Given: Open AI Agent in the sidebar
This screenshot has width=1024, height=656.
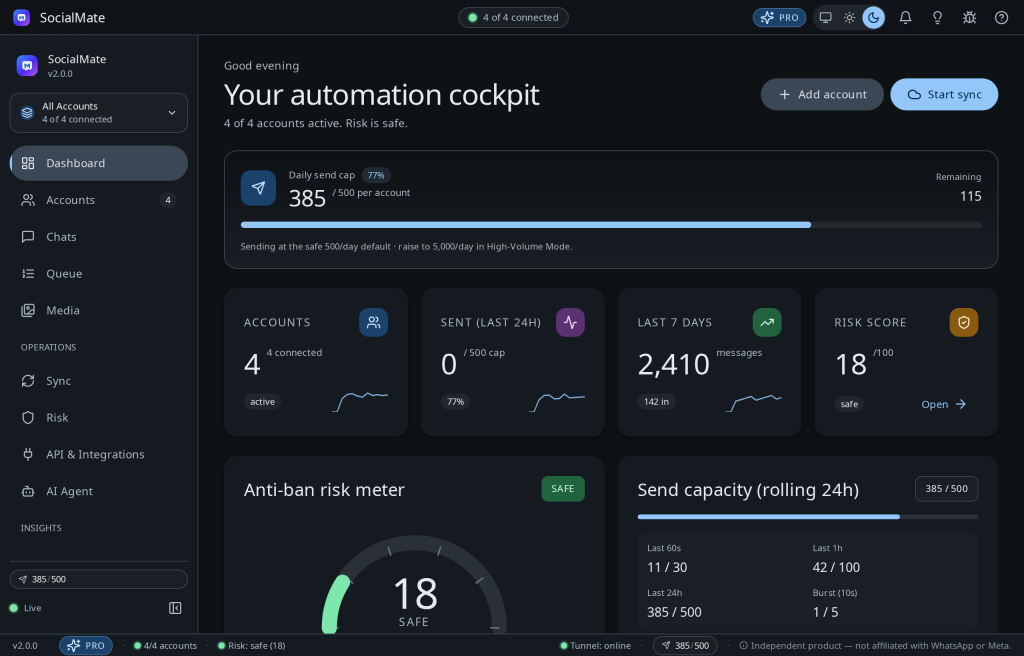Looking at the screenshot, I should click(x=99, y=491).
